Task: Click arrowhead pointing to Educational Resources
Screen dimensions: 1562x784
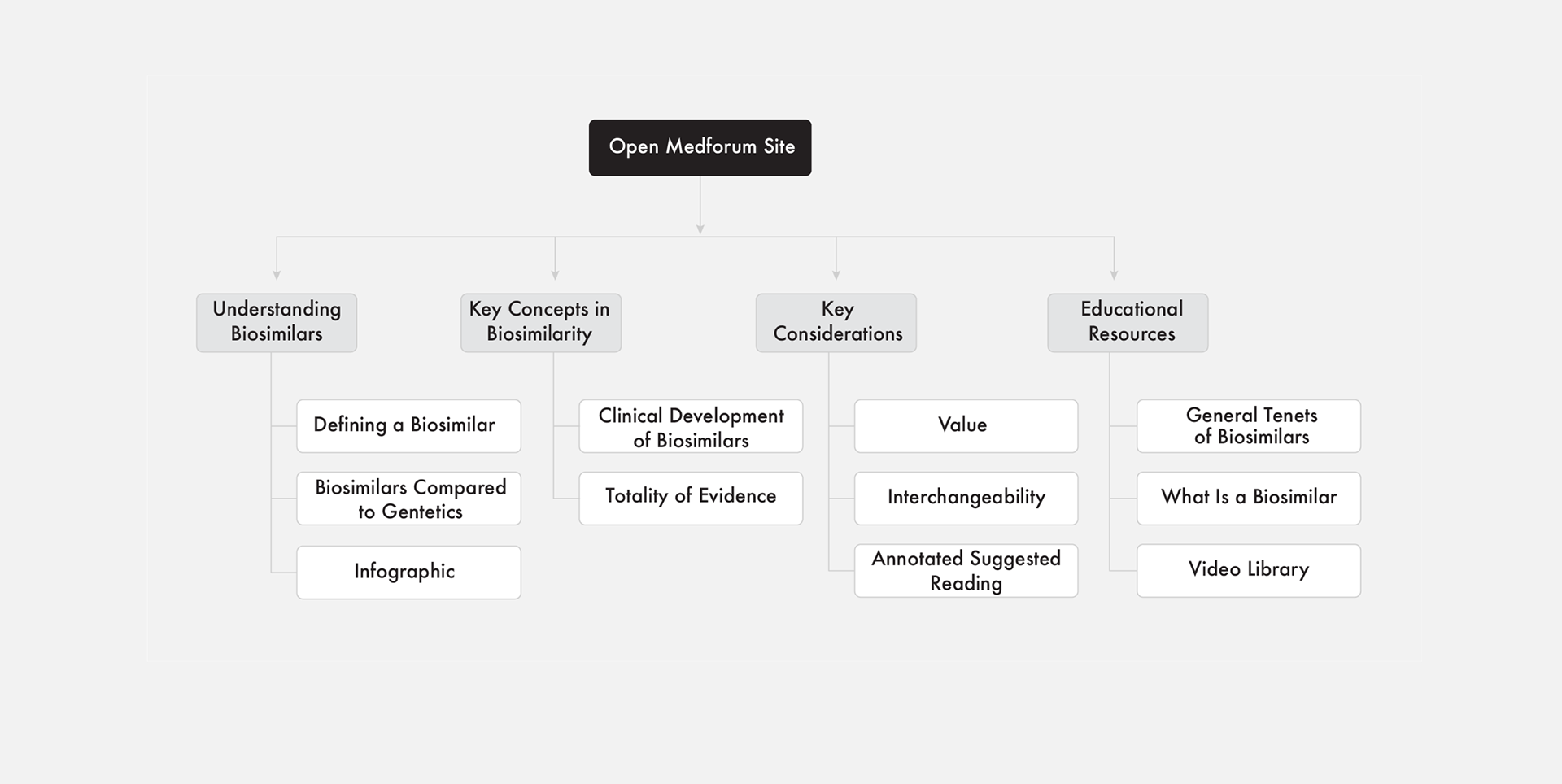Action: click(1114, 276)
